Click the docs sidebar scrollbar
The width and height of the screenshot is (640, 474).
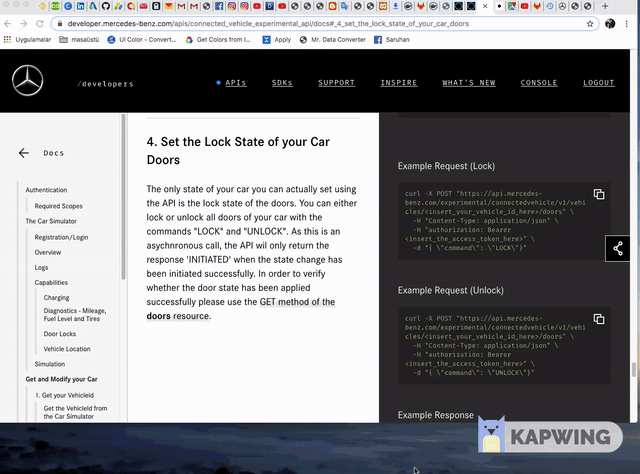(x=123, y=197)
